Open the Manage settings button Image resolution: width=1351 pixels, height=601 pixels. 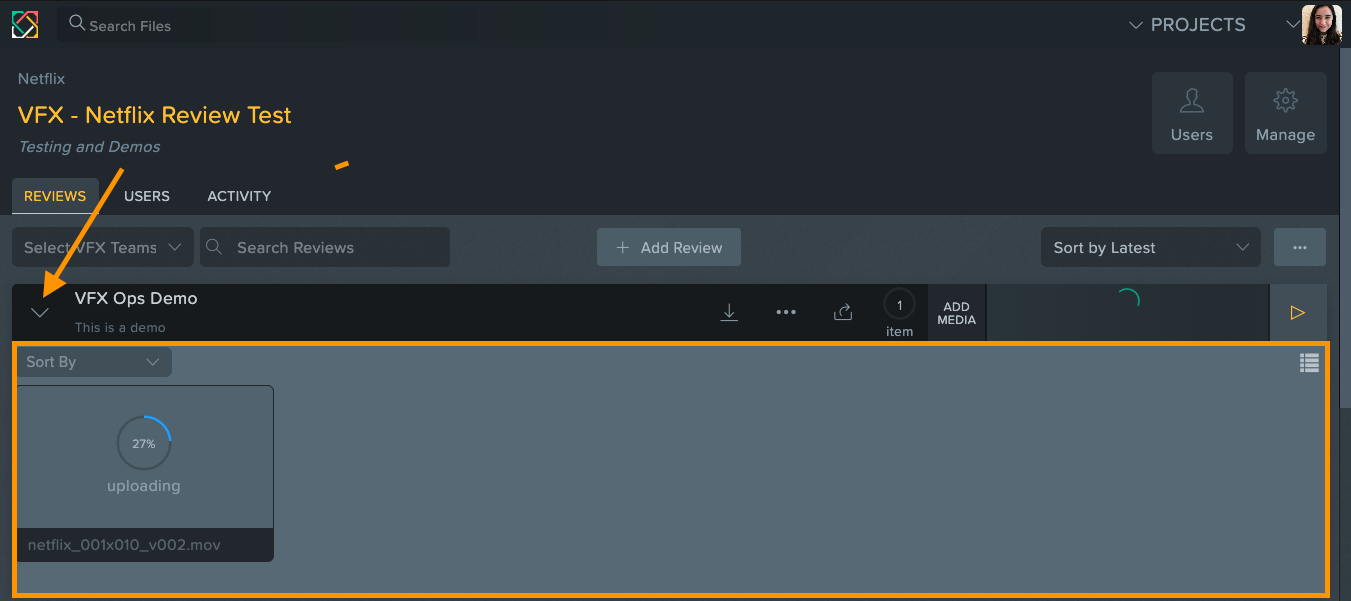(1286, 113)
